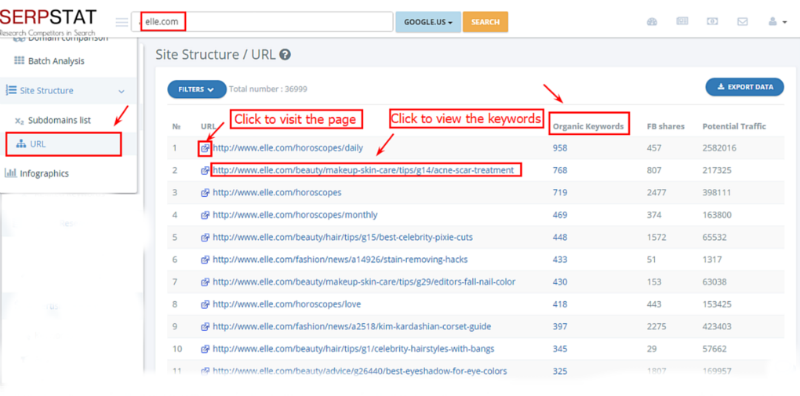Click the newspaper icon in top header
This screenshot has width=800, height=396.
pyautogui.click(x=682, y=21)
